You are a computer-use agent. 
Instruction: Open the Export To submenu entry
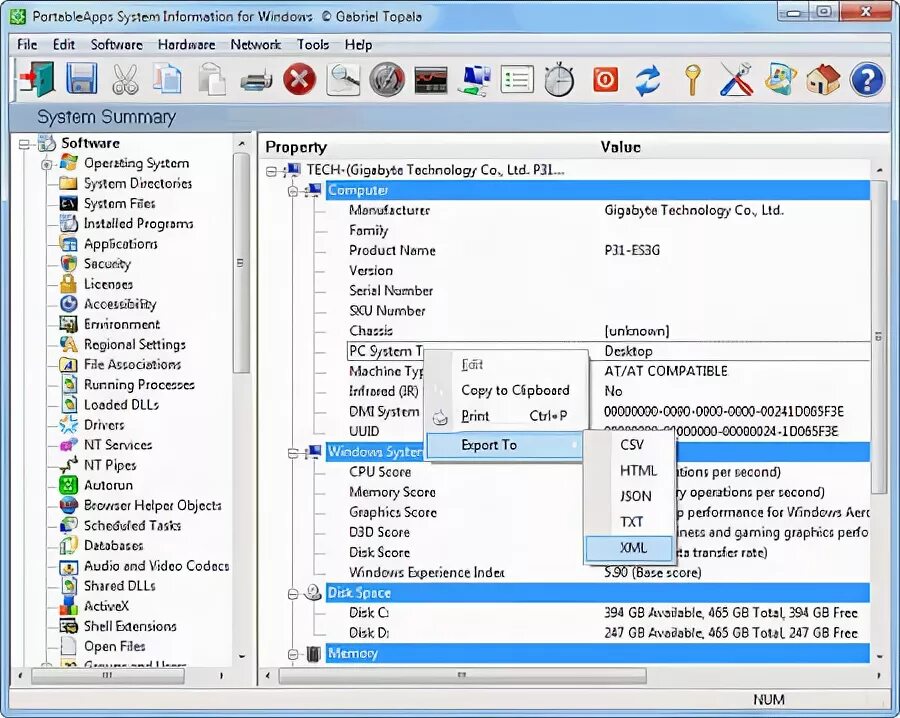pyautogui.click(x=505, y=445)
